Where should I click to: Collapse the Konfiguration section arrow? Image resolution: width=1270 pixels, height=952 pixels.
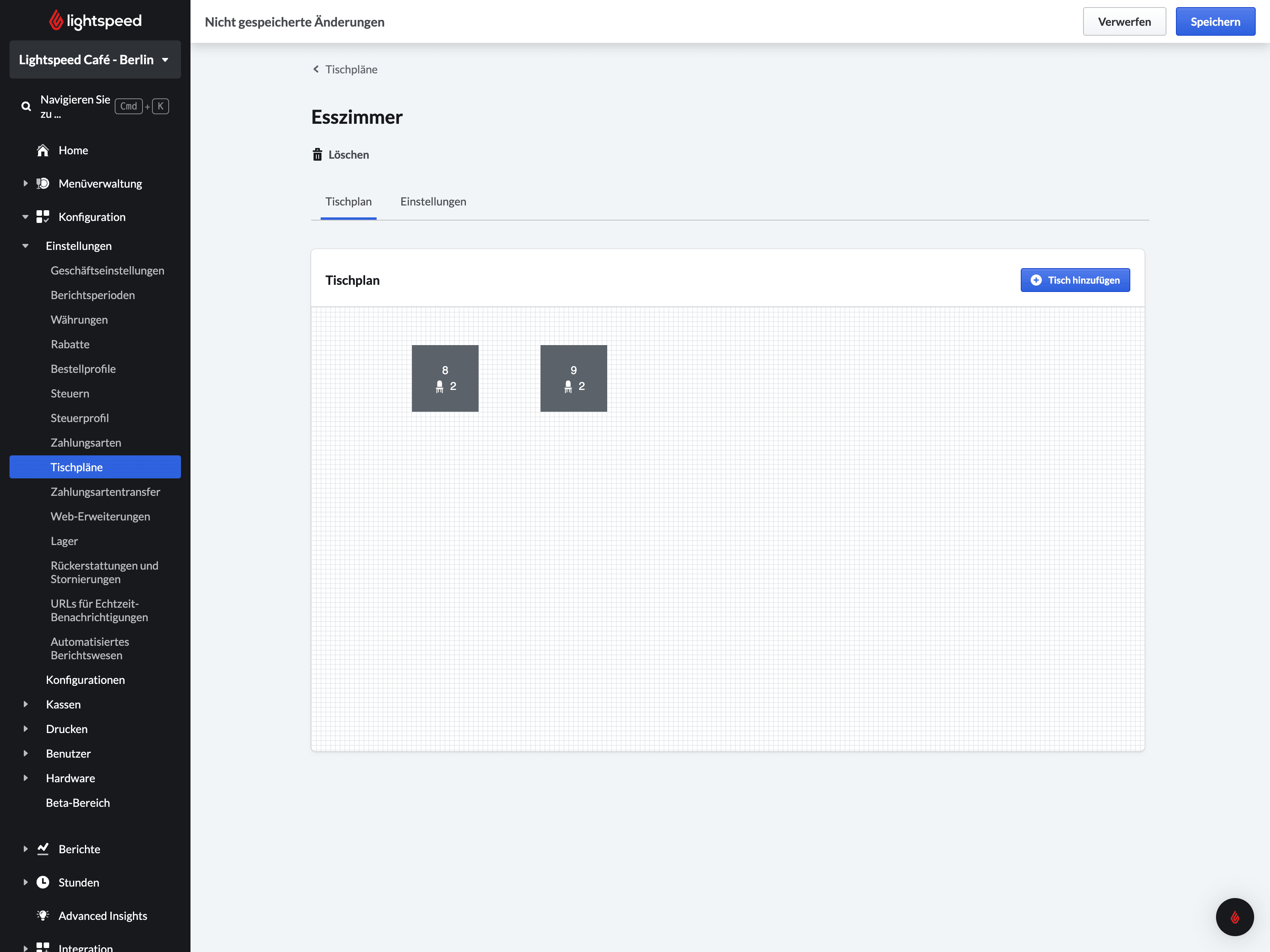click(25, 217)
